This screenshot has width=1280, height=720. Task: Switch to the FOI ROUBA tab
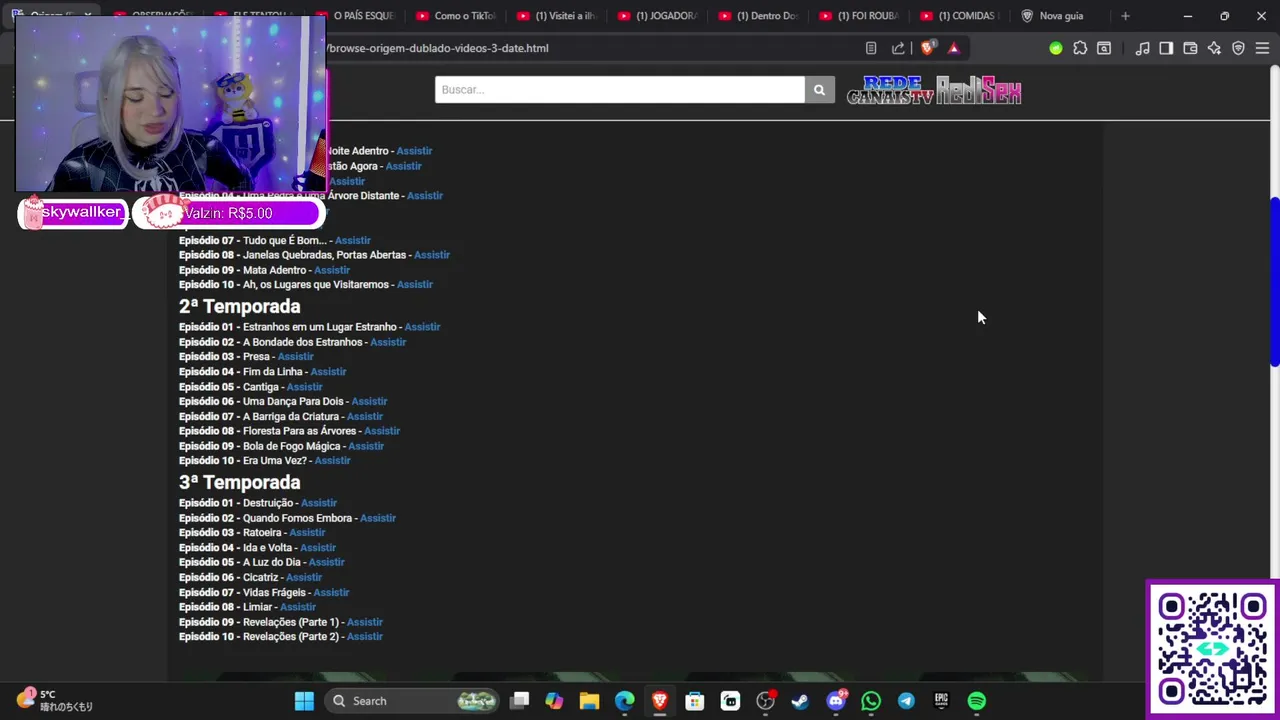(860, 16)
